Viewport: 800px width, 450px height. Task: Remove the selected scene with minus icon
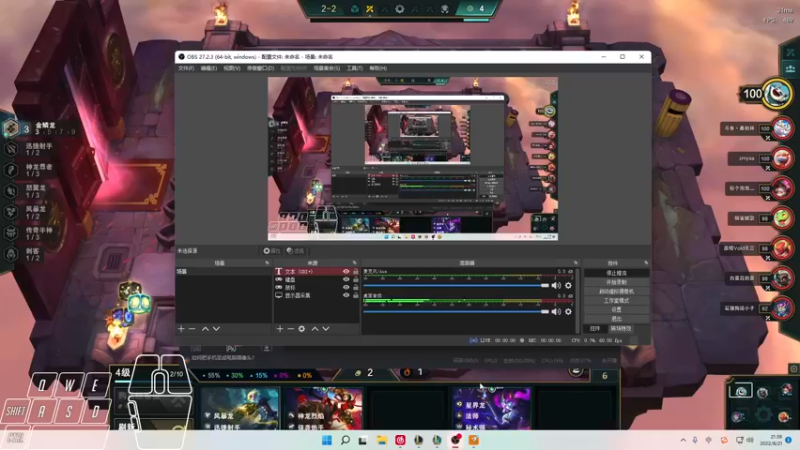point(192,329)
